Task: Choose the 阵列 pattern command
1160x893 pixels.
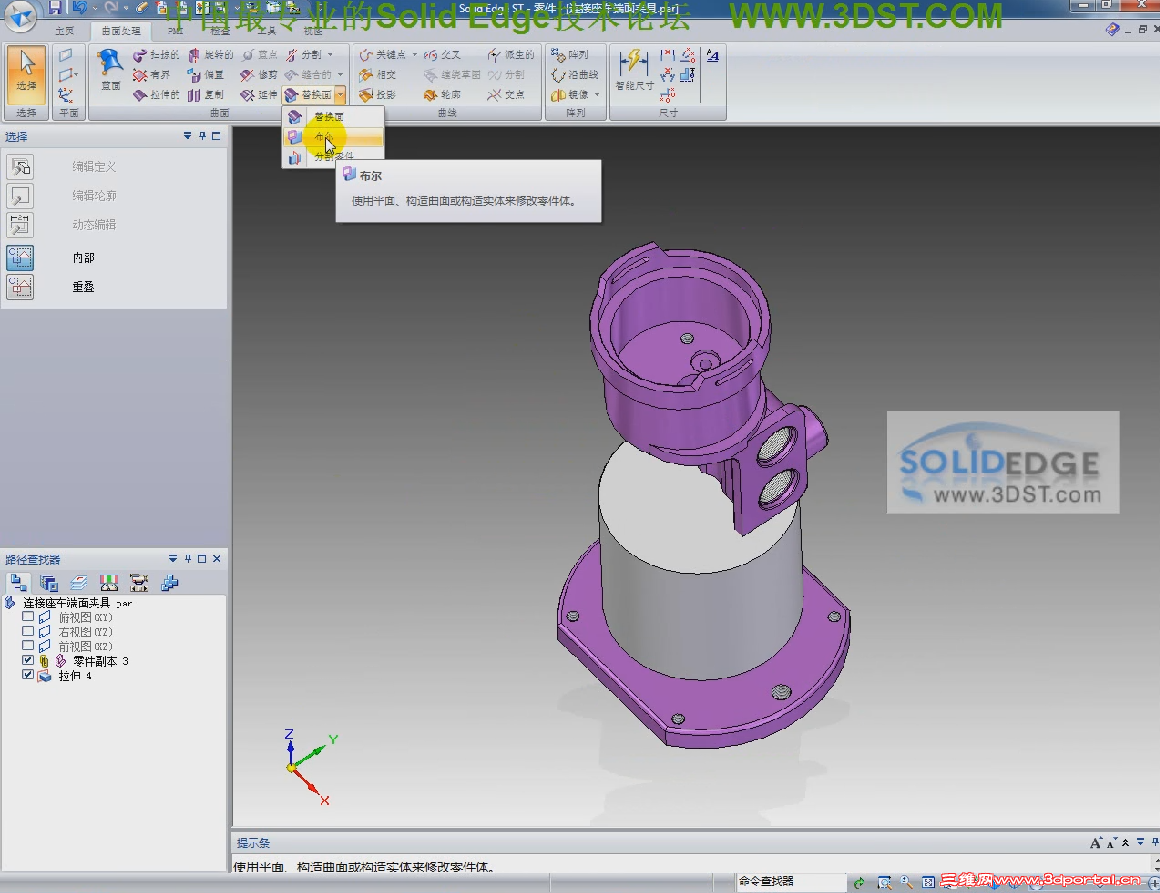Action: pos(570,55)
